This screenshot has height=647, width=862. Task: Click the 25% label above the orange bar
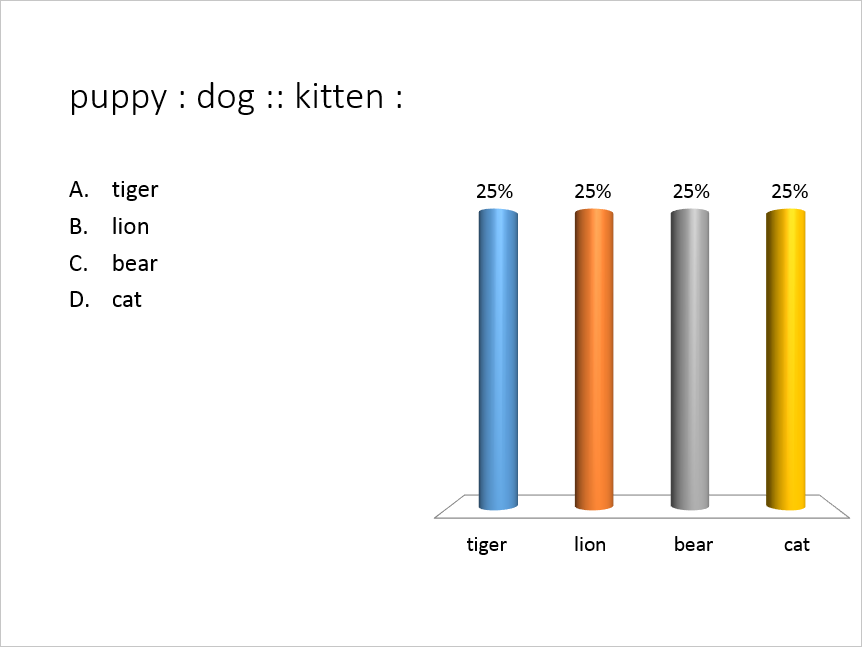coord(592,191)
